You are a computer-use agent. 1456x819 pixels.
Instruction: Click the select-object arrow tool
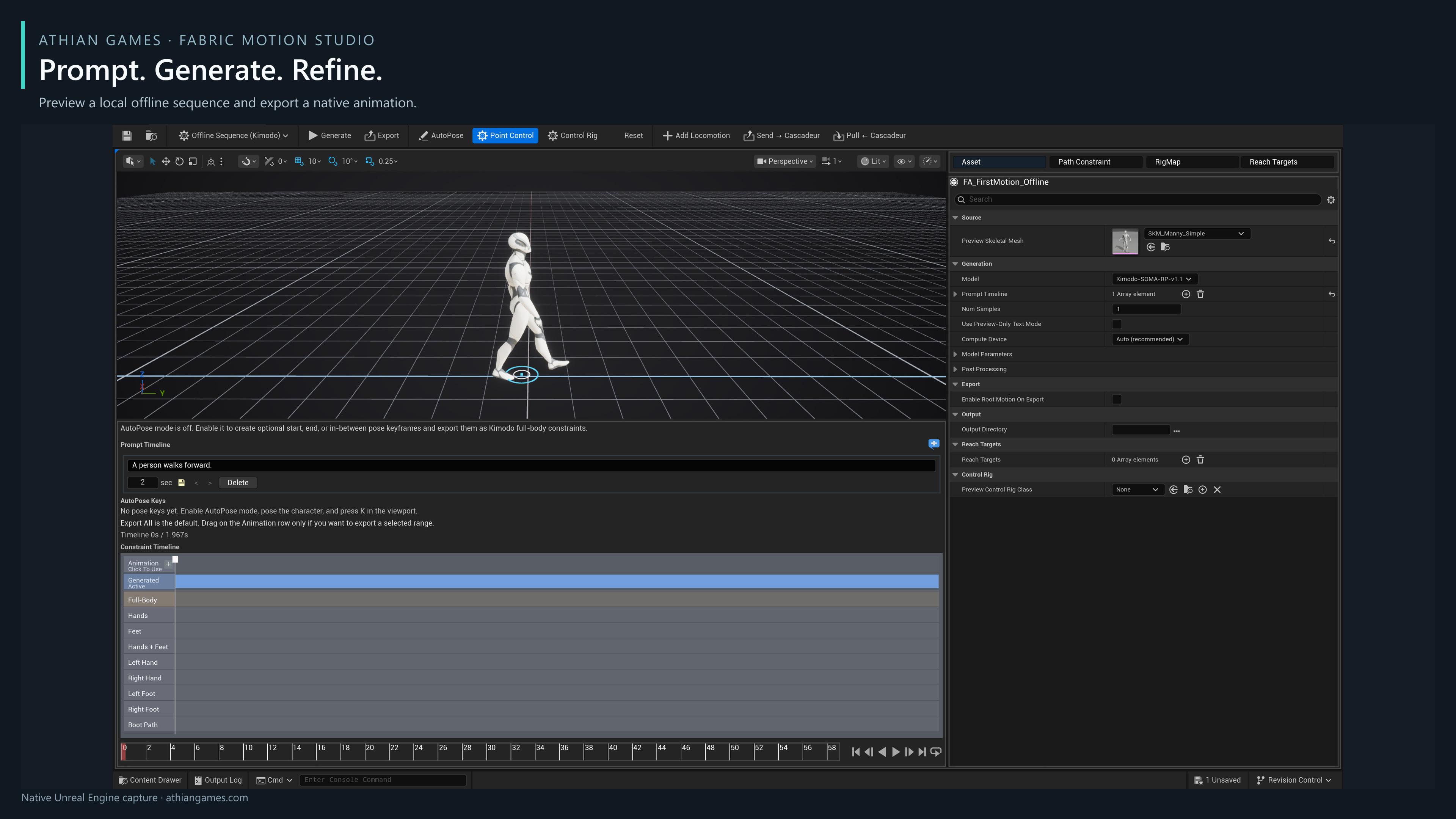point(152,162)
